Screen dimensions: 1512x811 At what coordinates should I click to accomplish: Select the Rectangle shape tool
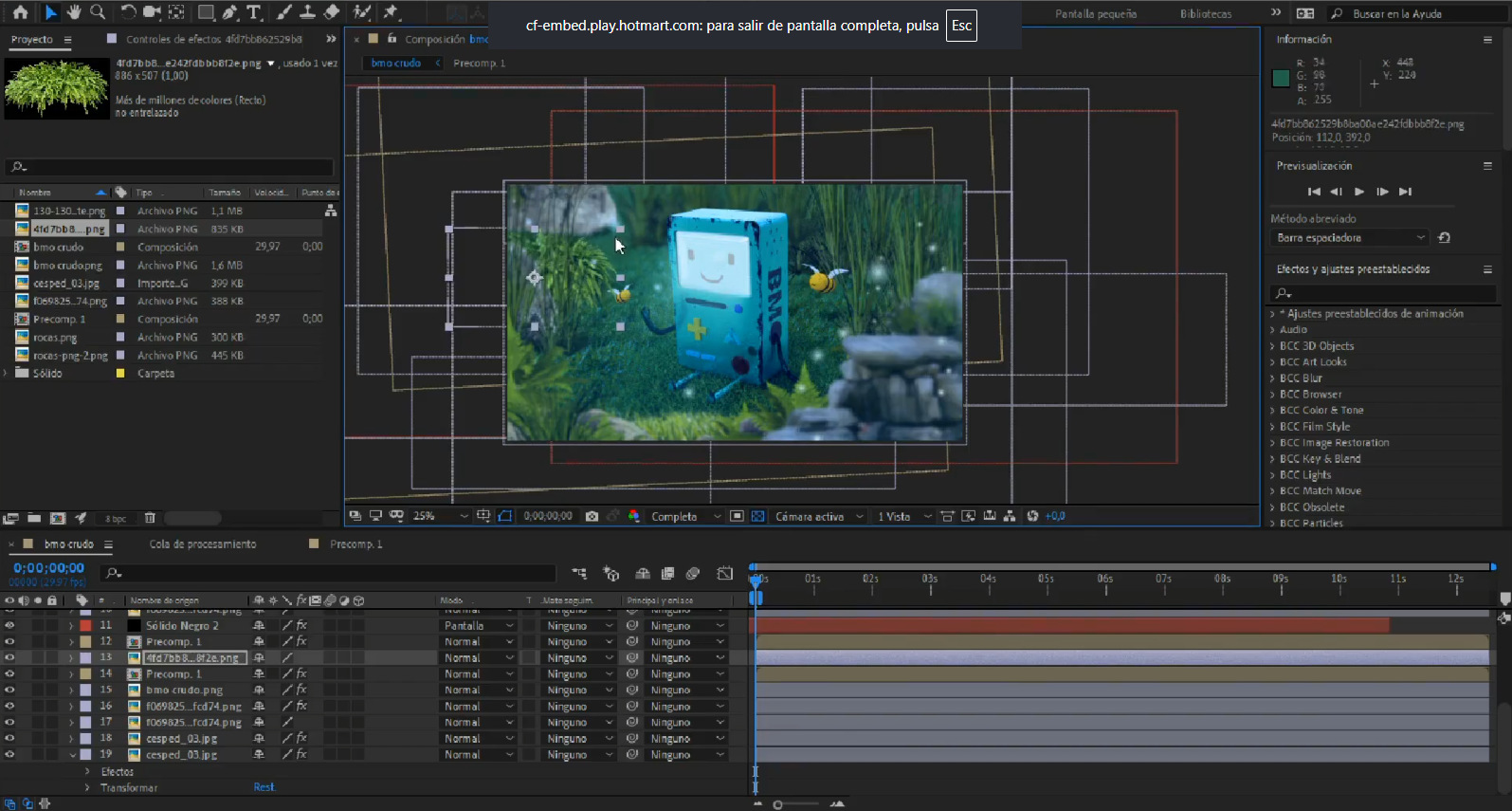tap(206, 12)
